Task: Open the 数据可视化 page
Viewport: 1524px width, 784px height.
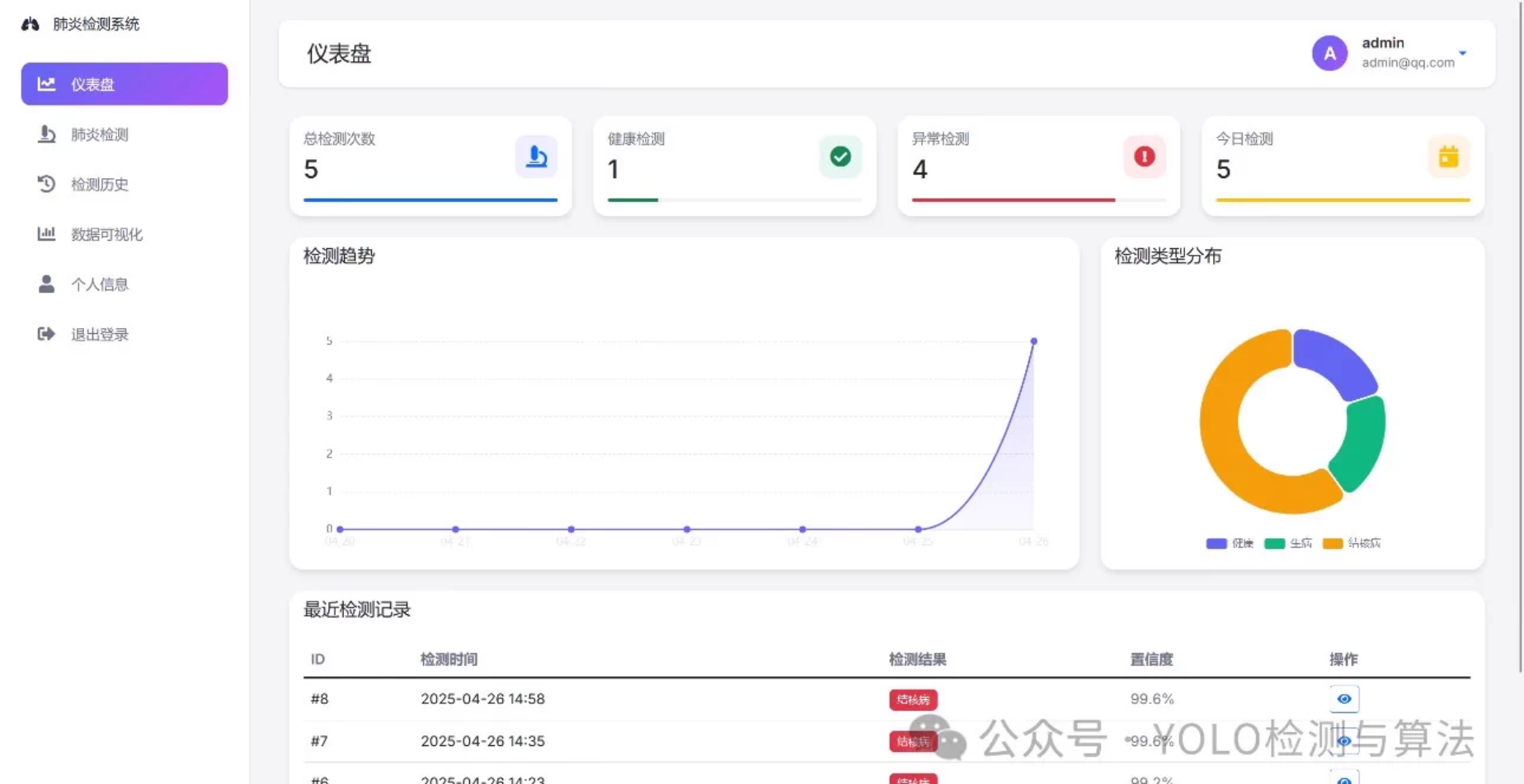Action: coord(106,234)
